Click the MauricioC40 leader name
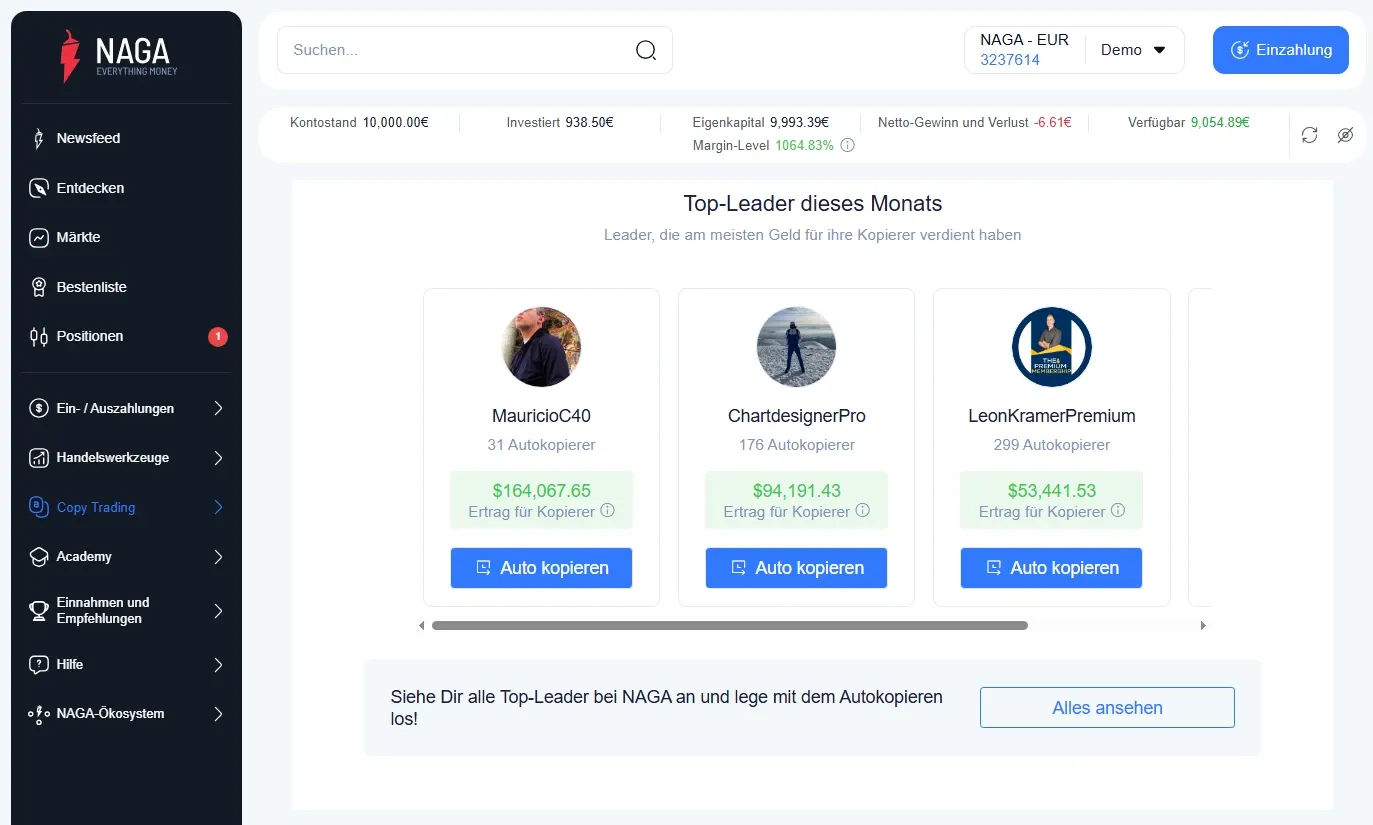 point(541,416)
